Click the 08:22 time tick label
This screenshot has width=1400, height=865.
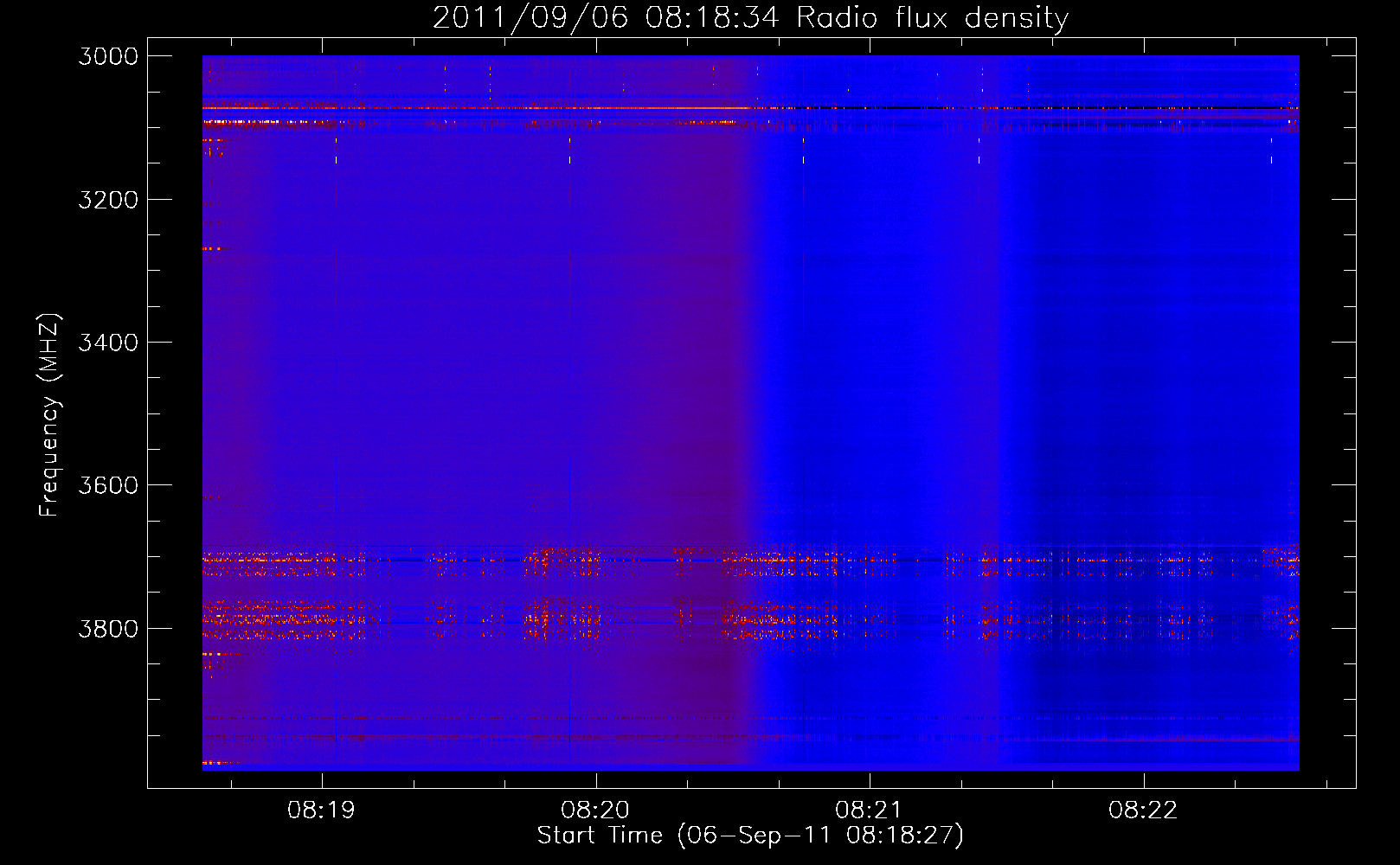click(x=1143, y=811)
